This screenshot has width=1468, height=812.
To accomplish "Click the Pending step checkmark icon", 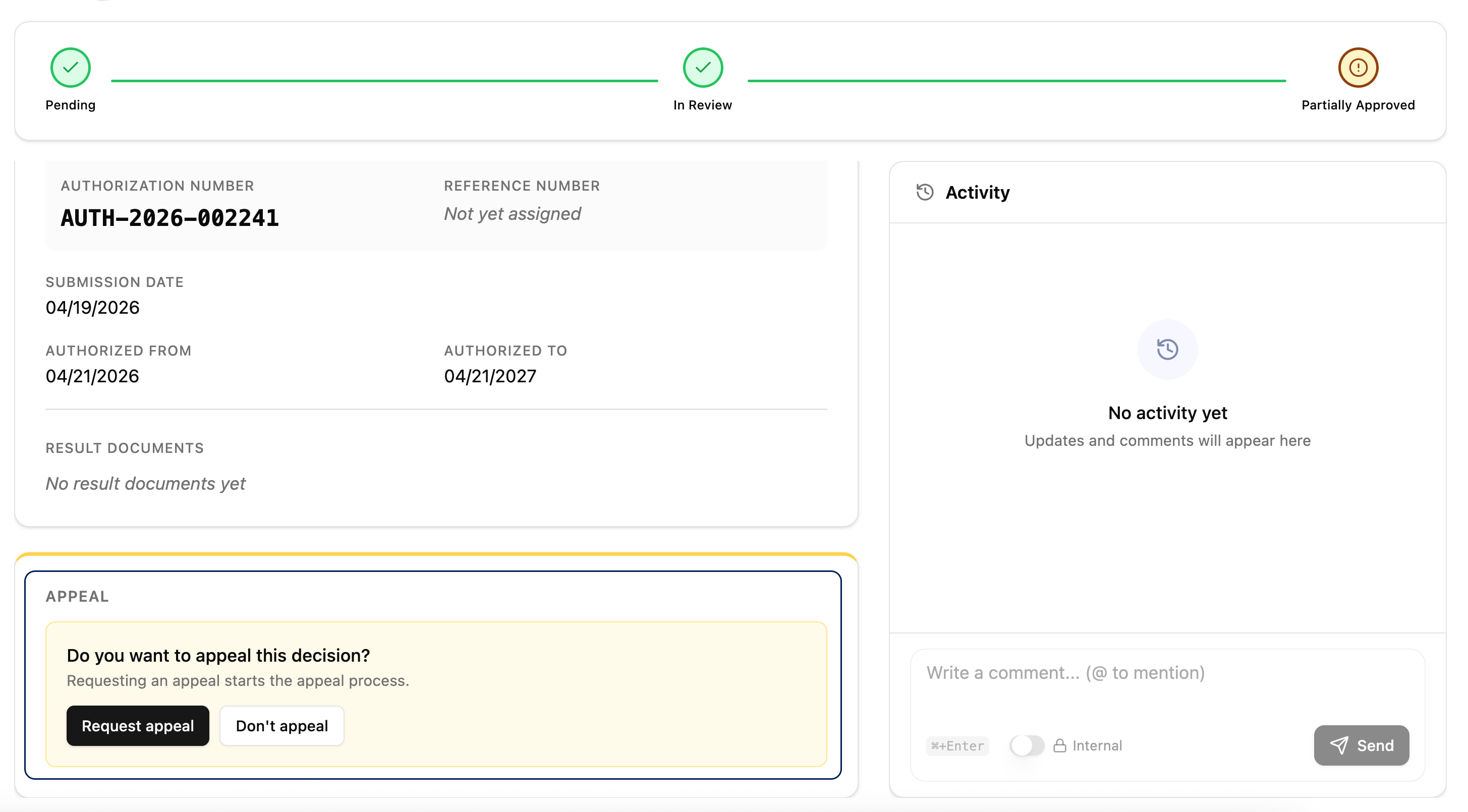I will pos(70,67).
